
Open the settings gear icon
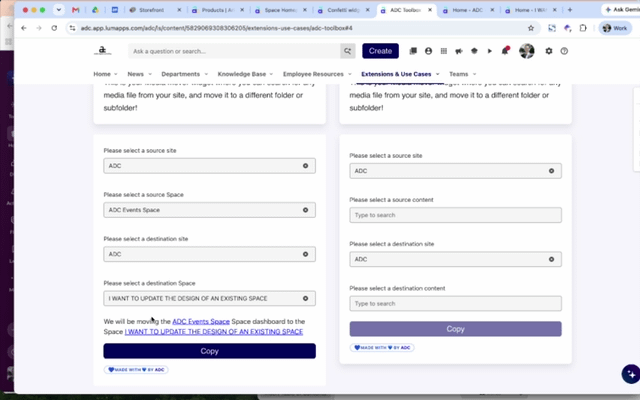pyautogui.click(x=549, y=51)
